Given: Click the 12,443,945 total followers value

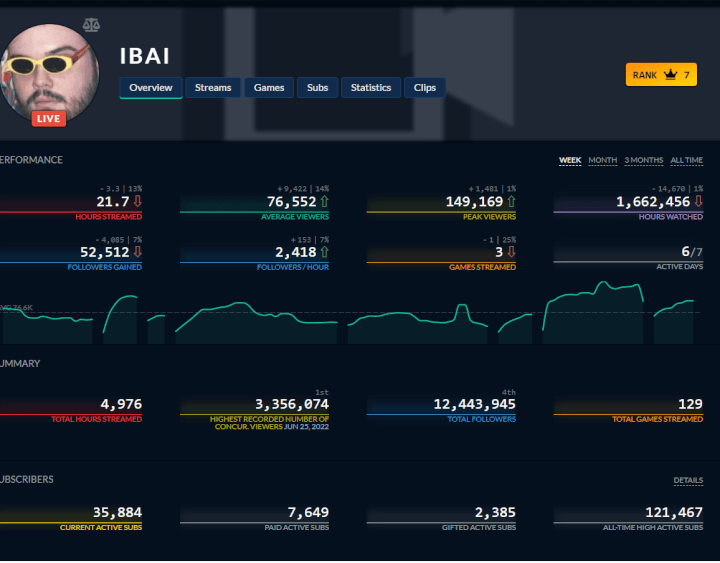Looking at the screenshot, I should coord(475,404).
